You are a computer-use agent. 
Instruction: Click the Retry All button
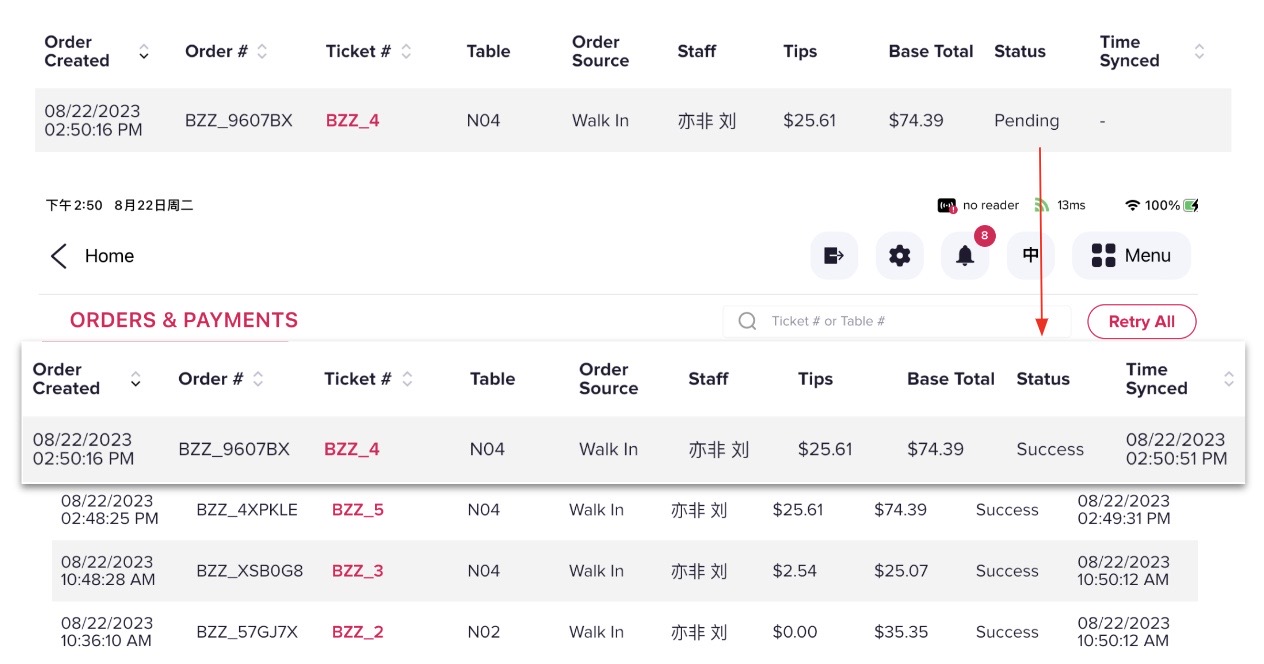click(x=1141, y=321)
